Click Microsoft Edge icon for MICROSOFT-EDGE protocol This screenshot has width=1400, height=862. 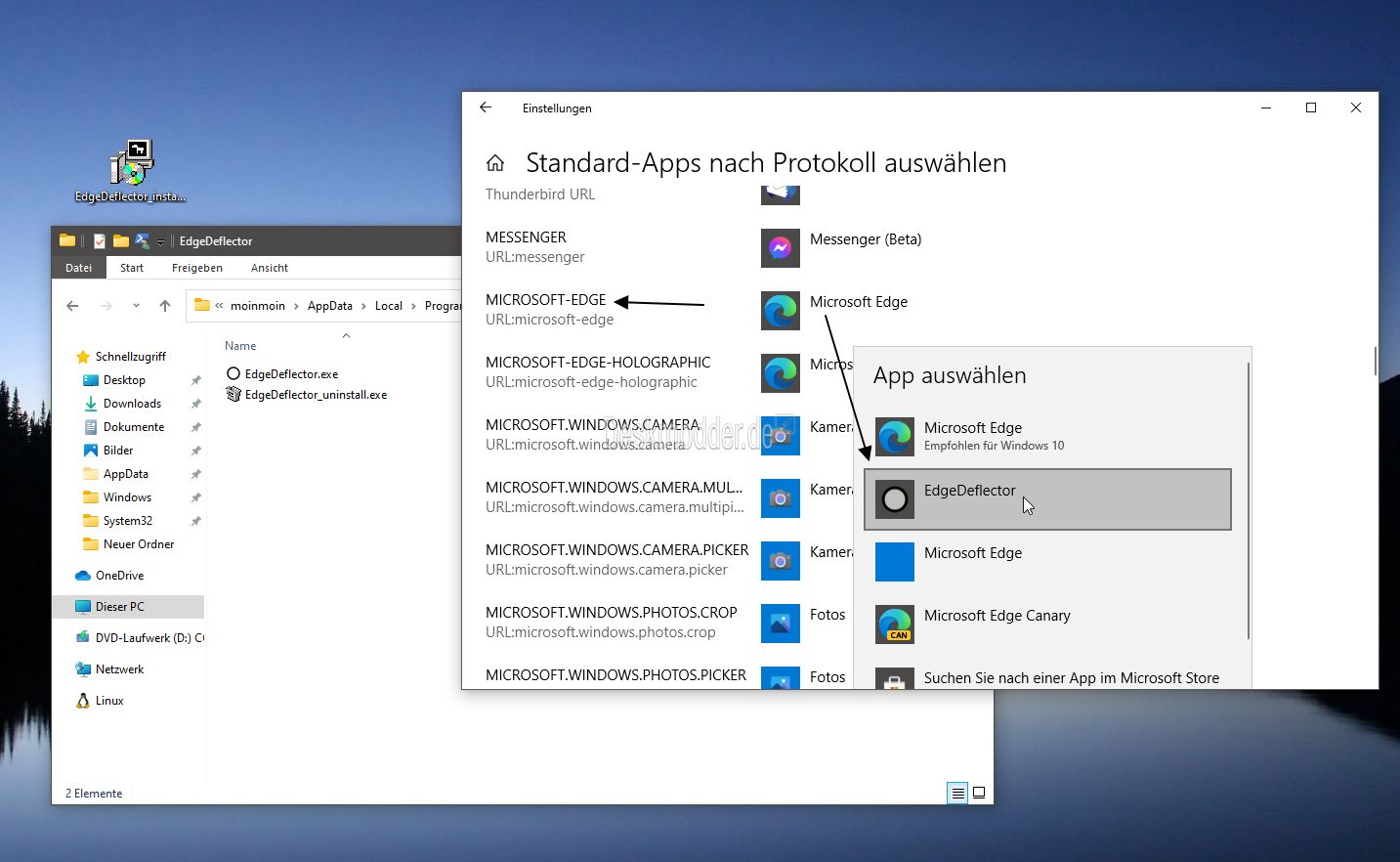pos(780,310)
